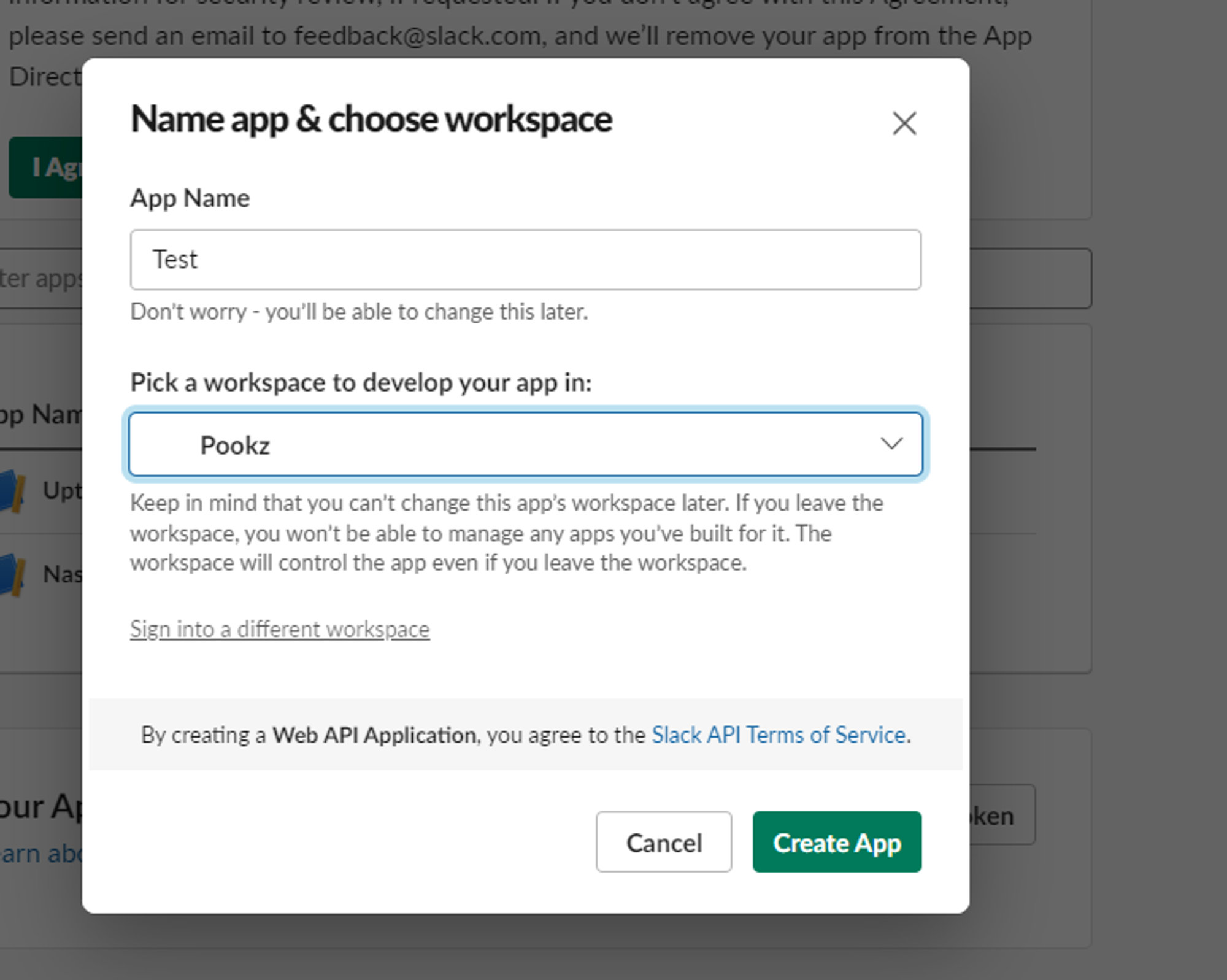Click the green Create App button
This screenshot has height=980, width=1227.
pos(837,842)
